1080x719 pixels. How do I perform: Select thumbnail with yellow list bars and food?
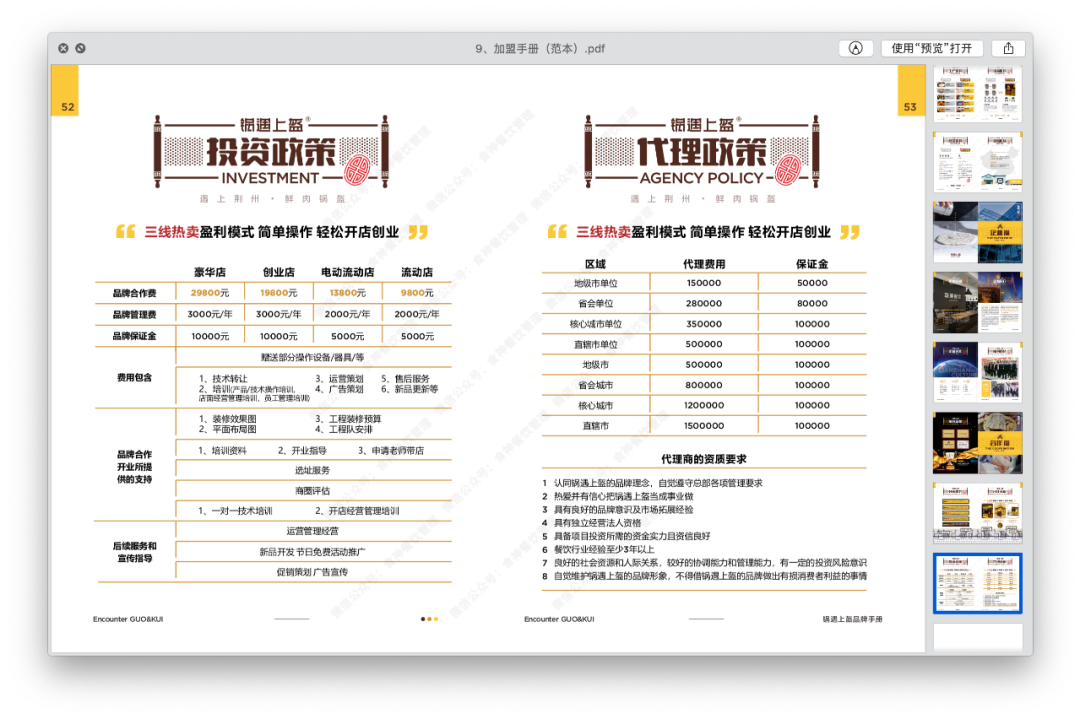[977, 512]
